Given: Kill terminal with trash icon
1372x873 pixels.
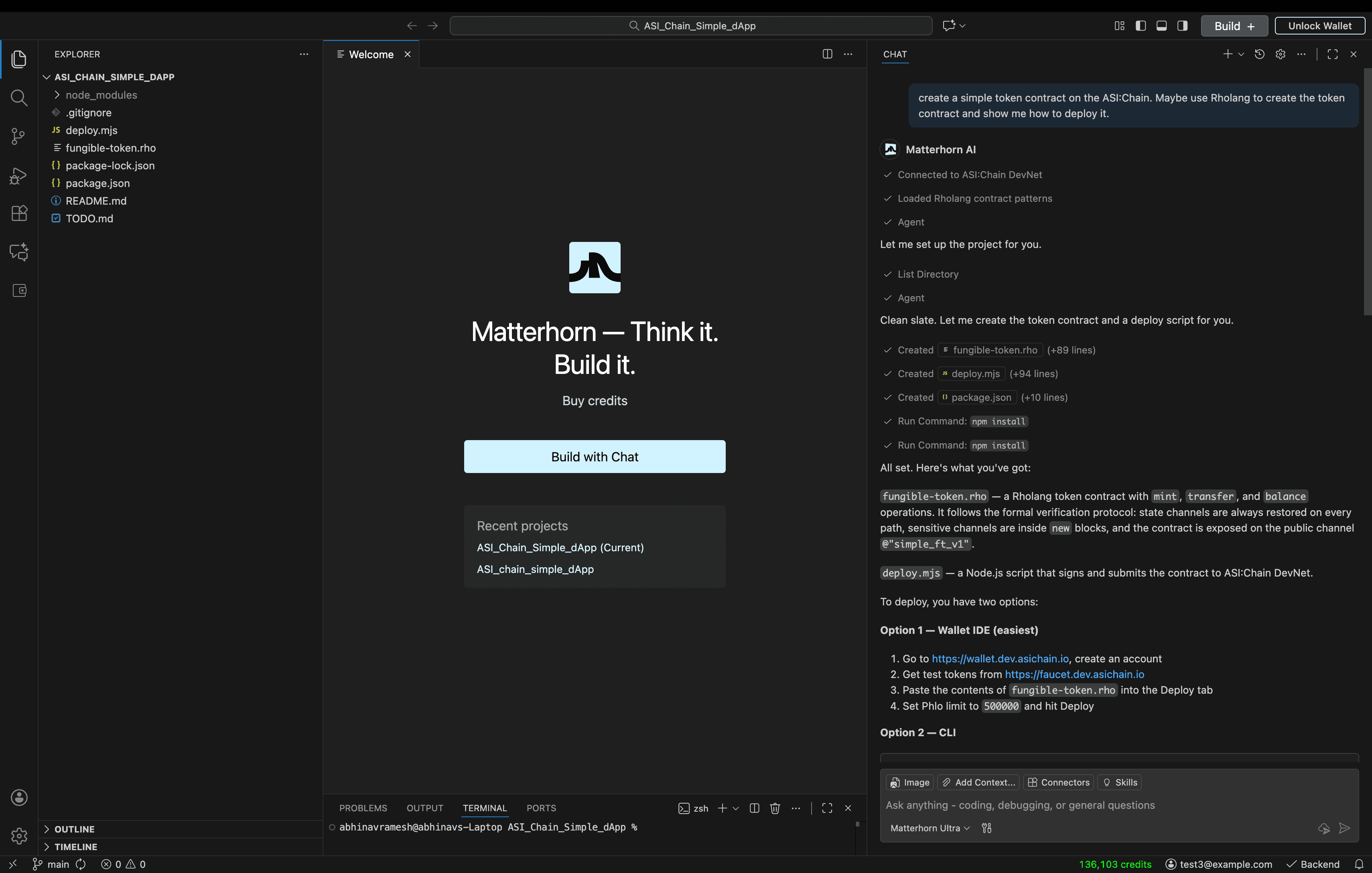Looking at the screenshot, I should [775, 808].
